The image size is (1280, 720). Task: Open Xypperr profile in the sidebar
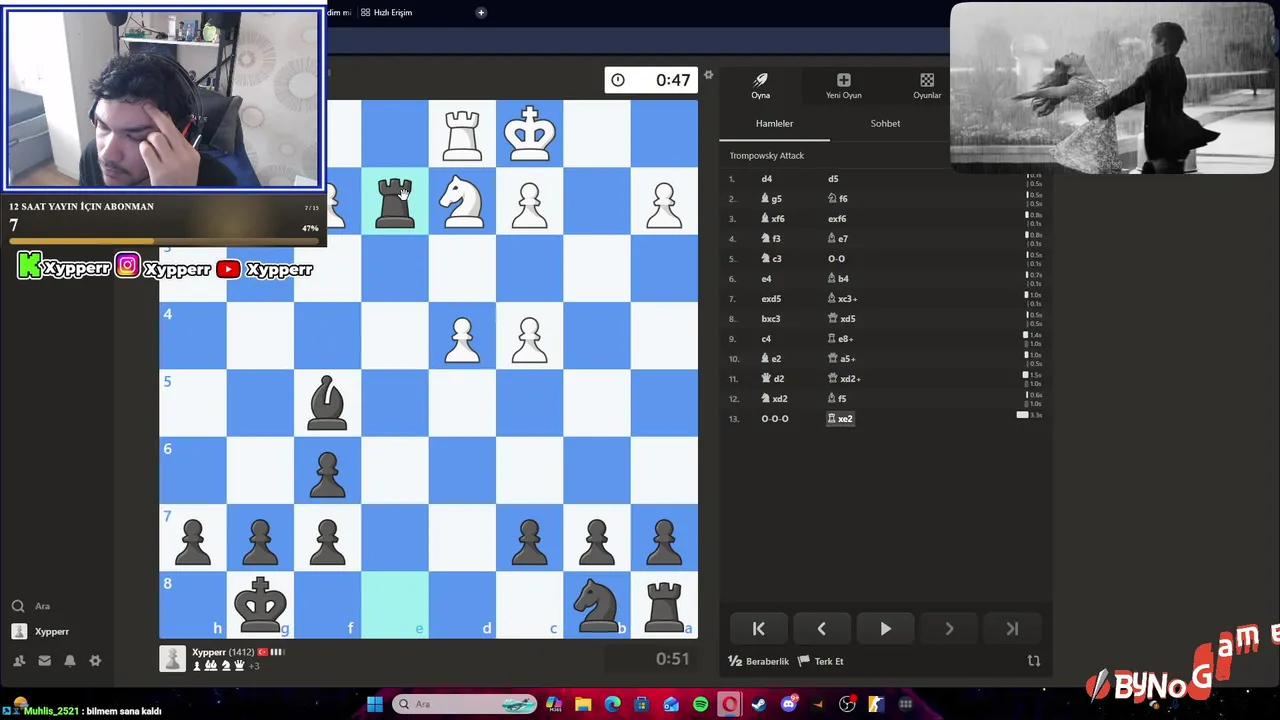(40, 632)
